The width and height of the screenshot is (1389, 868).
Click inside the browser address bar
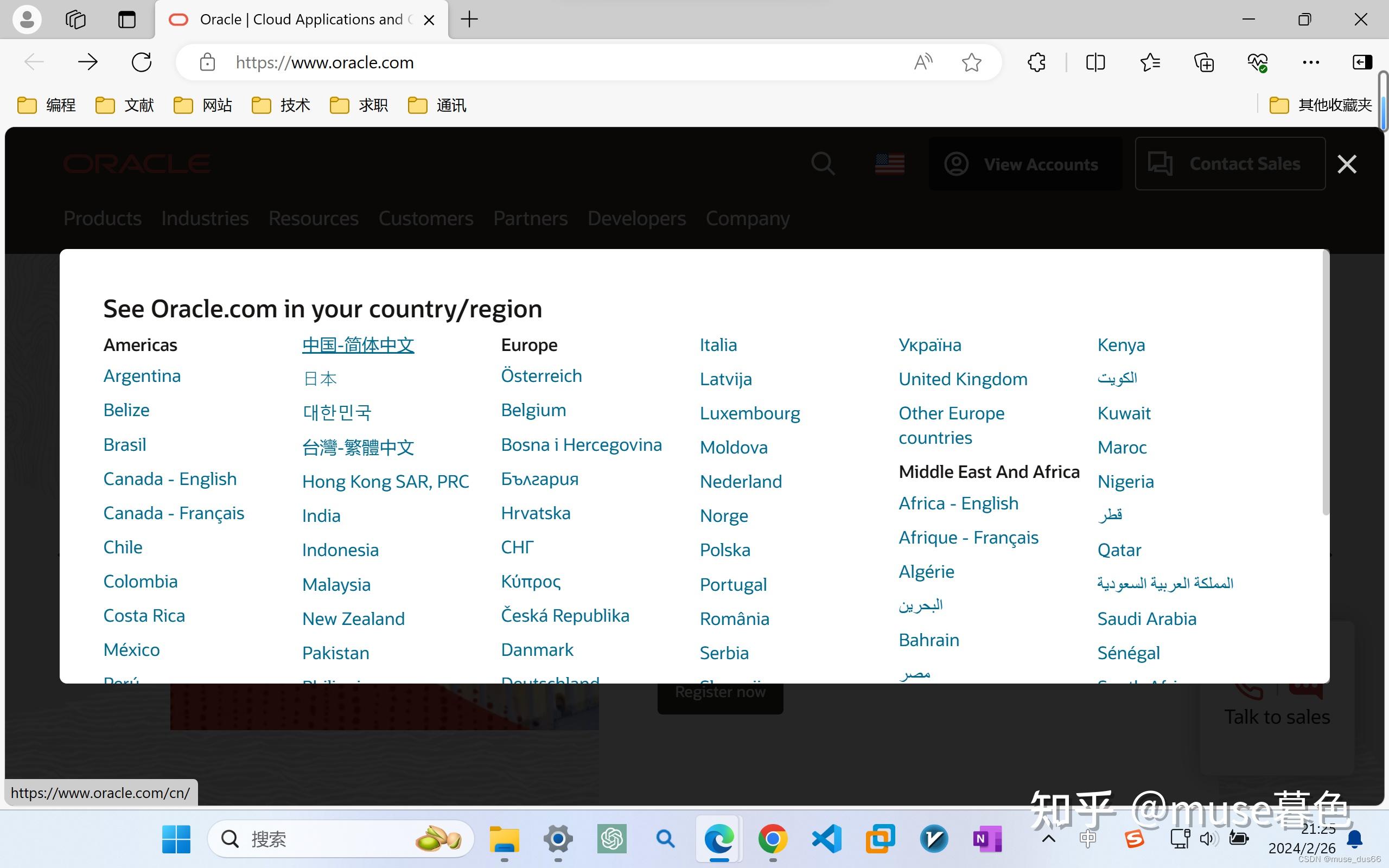pyautogui.click(x=517, y=62)
